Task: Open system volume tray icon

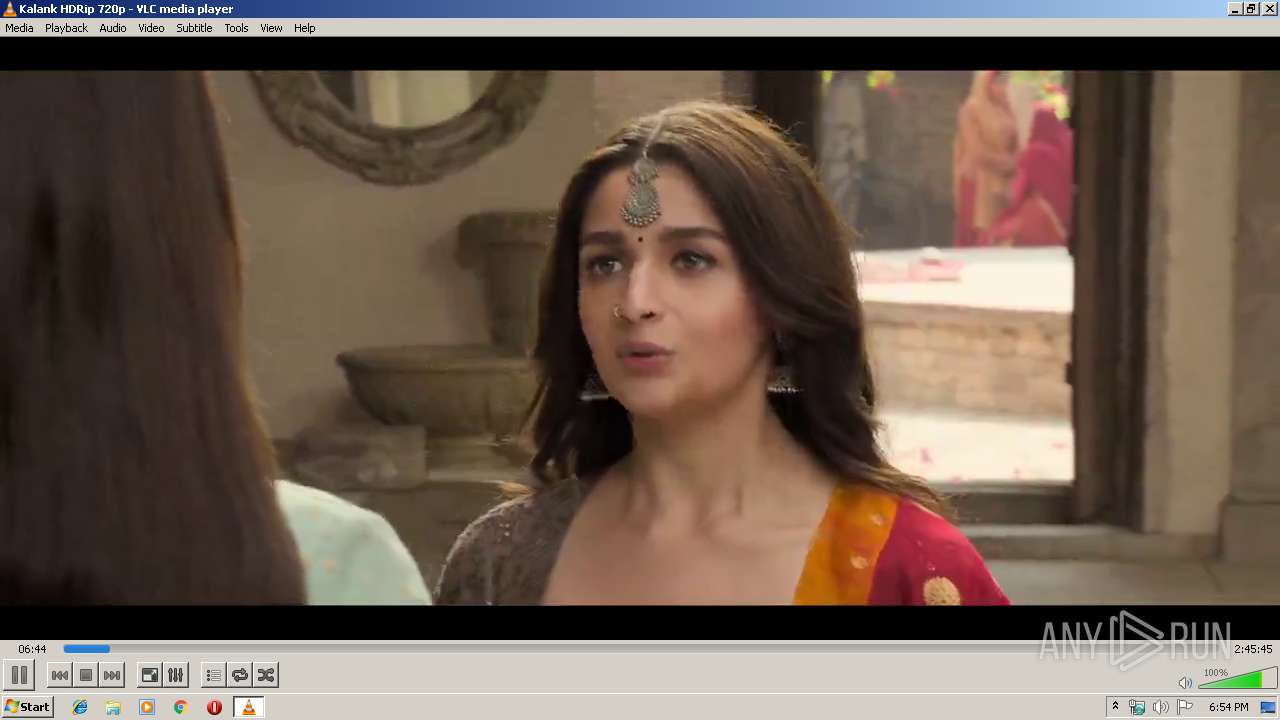Action: 1160,707
